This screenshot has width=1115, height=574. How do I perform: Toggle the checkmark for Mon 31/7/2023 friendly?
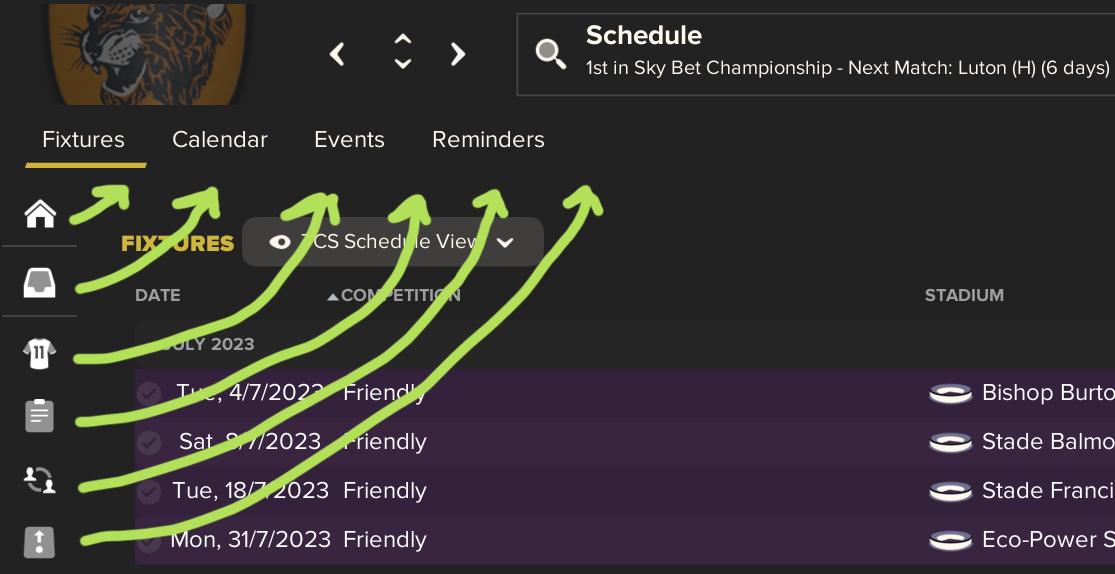[x=149, y=541]
